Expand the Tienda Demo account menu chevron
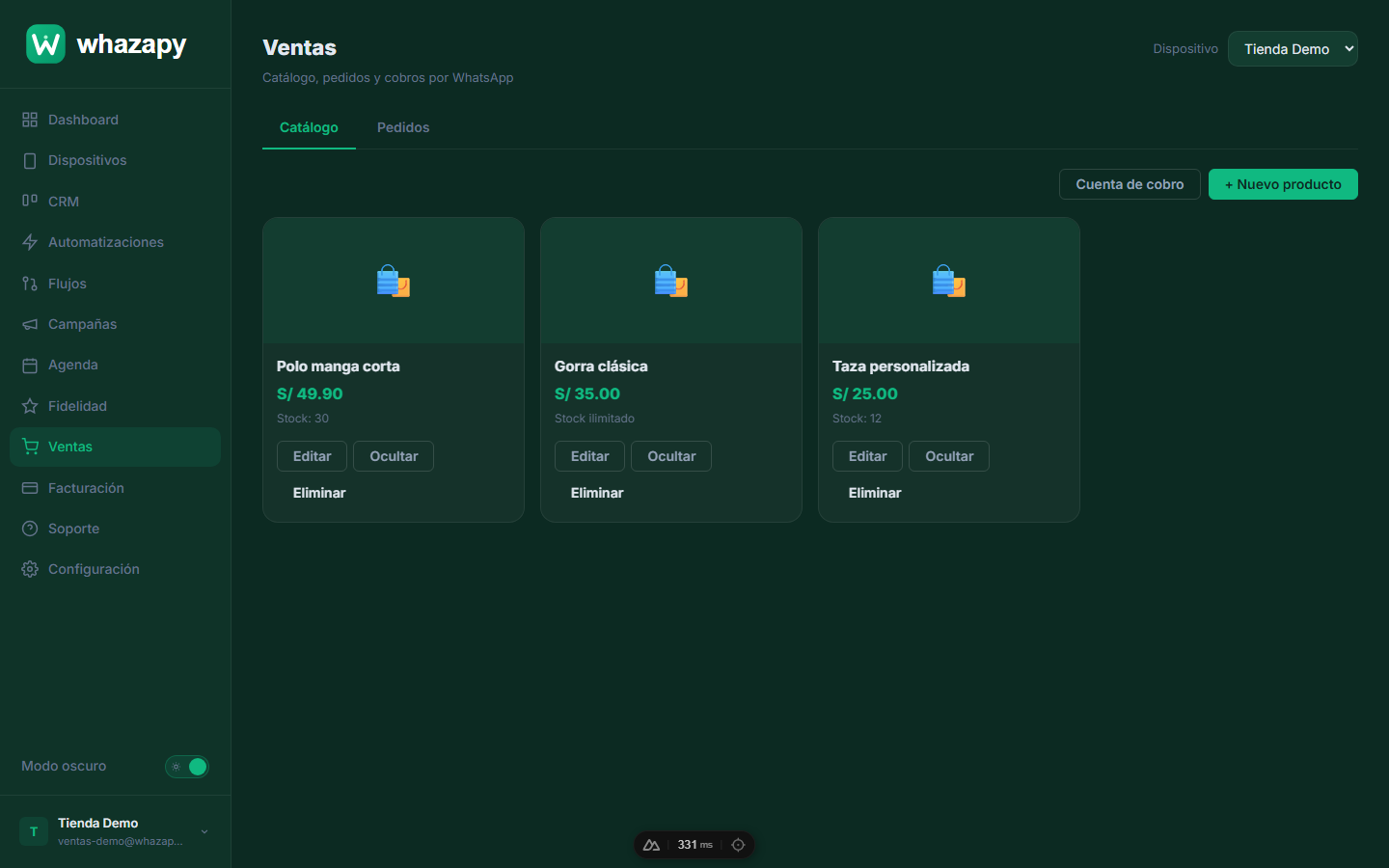 pos(204,831)
